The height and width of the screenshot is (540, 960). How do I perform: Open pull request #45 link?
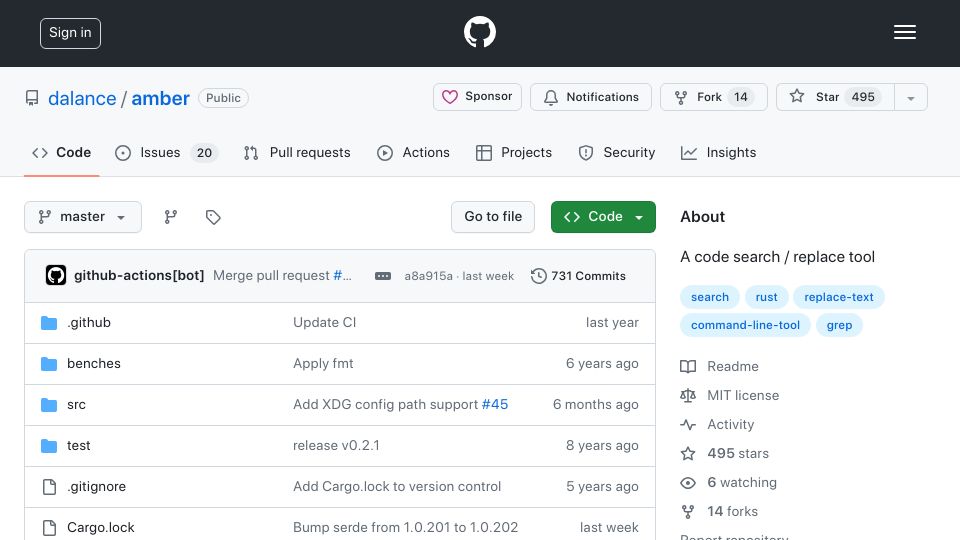495,405
